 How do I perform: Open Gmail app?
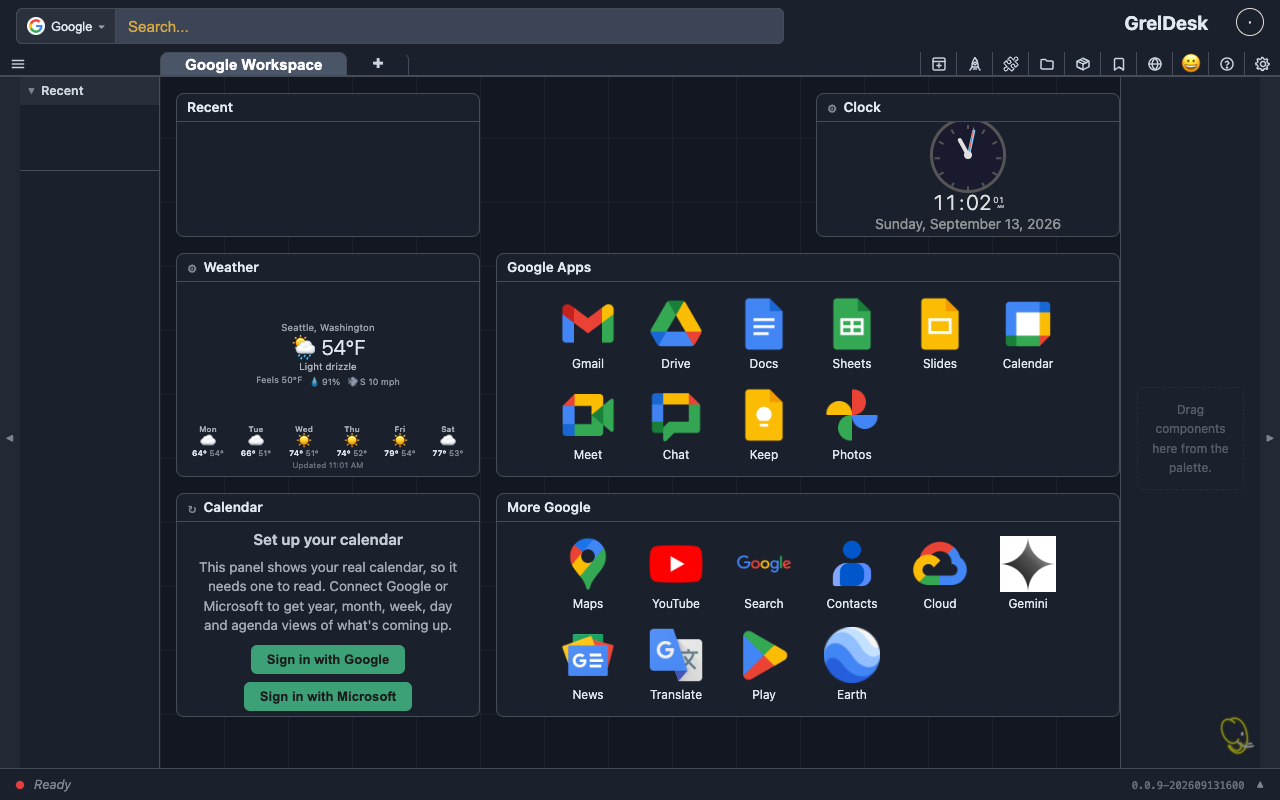(588, 335)
